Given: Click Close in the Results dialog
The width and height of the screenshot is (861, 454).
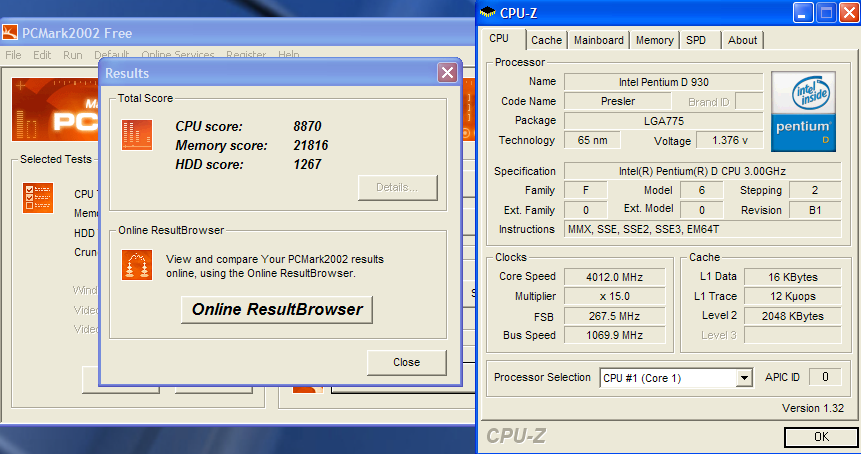Looking at the screenshot, I should point(406,362).
